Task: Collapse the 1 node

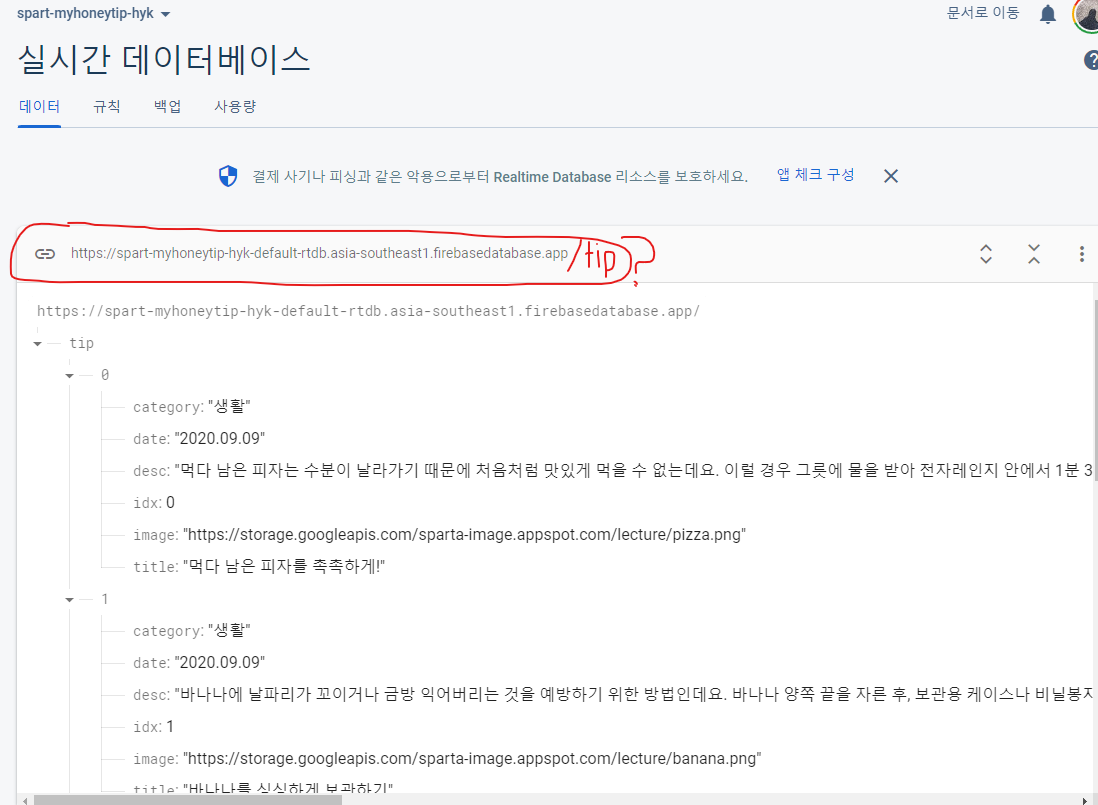Action: [69, 600]
